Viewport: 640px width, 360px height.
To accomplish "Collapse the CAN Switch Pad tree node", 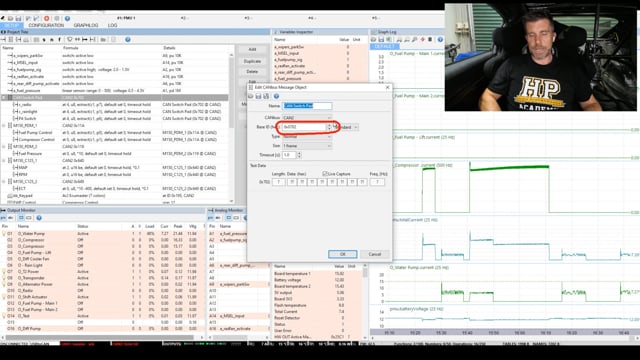I will pos(4,98).
